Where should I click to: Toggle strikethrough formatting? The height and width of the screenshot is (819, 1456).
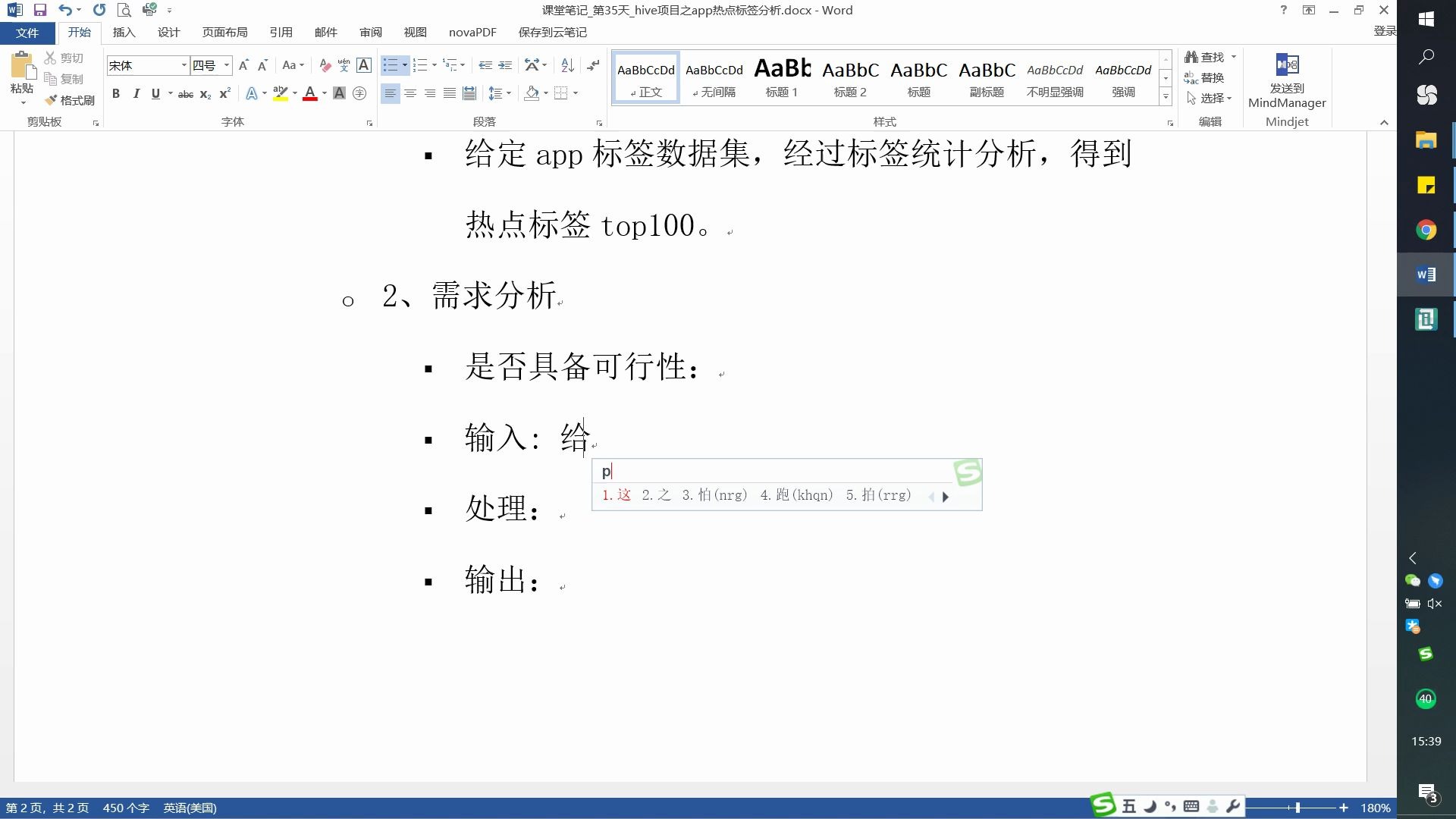pyautogui.click(x=185, y=94)
